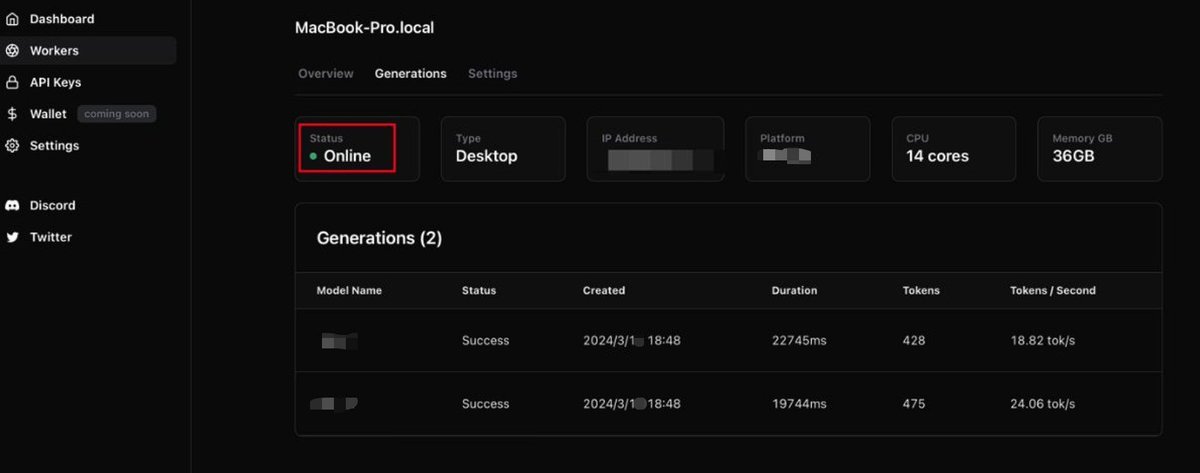Click the Workers sidebar icon
1200x473 pixels.
pyautogui.click(x=13, y=51)
